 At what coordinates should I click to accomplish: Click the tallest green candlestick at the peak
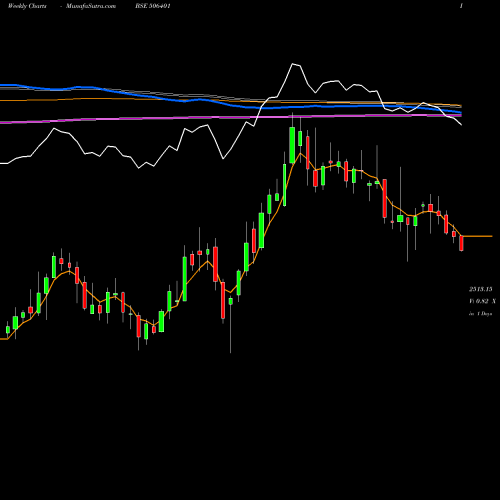[x=292, y=145]
